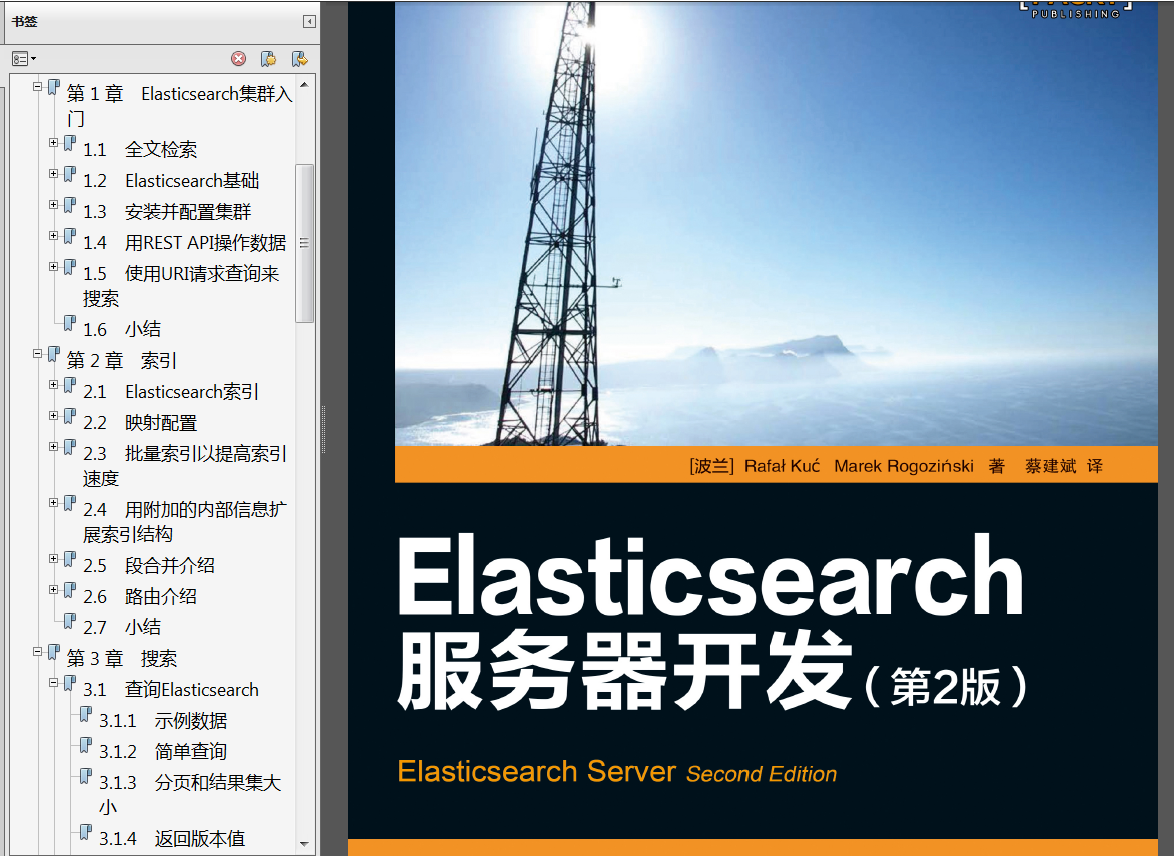Image resolution: width=1174 pixels, height=856 pixels.
Task: Click the bookmark icon beside 第 3 章 搜索
Action: point(54,652)
